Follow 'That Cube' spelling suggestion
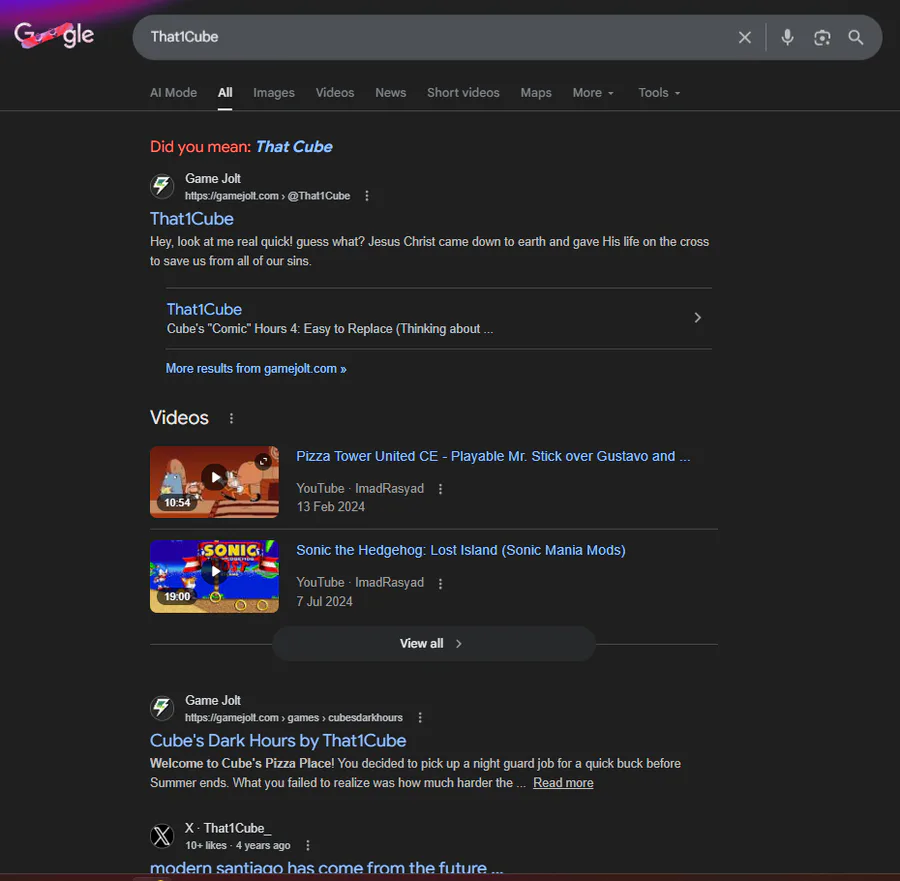Viewport: 900px width, 881px height. click(294, 147)
